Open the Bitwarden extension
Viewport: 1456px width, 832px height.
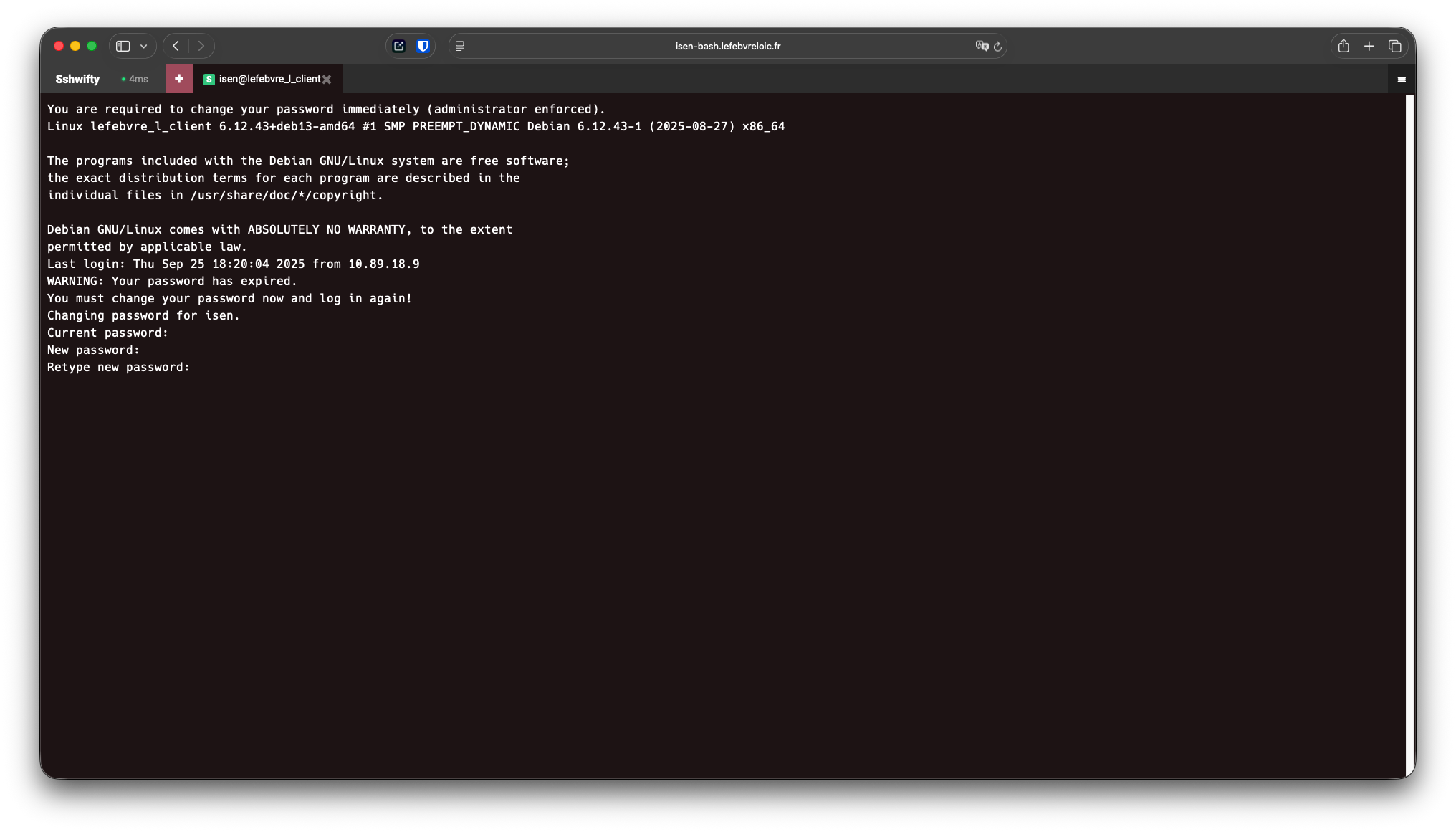(x=423, y=46)
